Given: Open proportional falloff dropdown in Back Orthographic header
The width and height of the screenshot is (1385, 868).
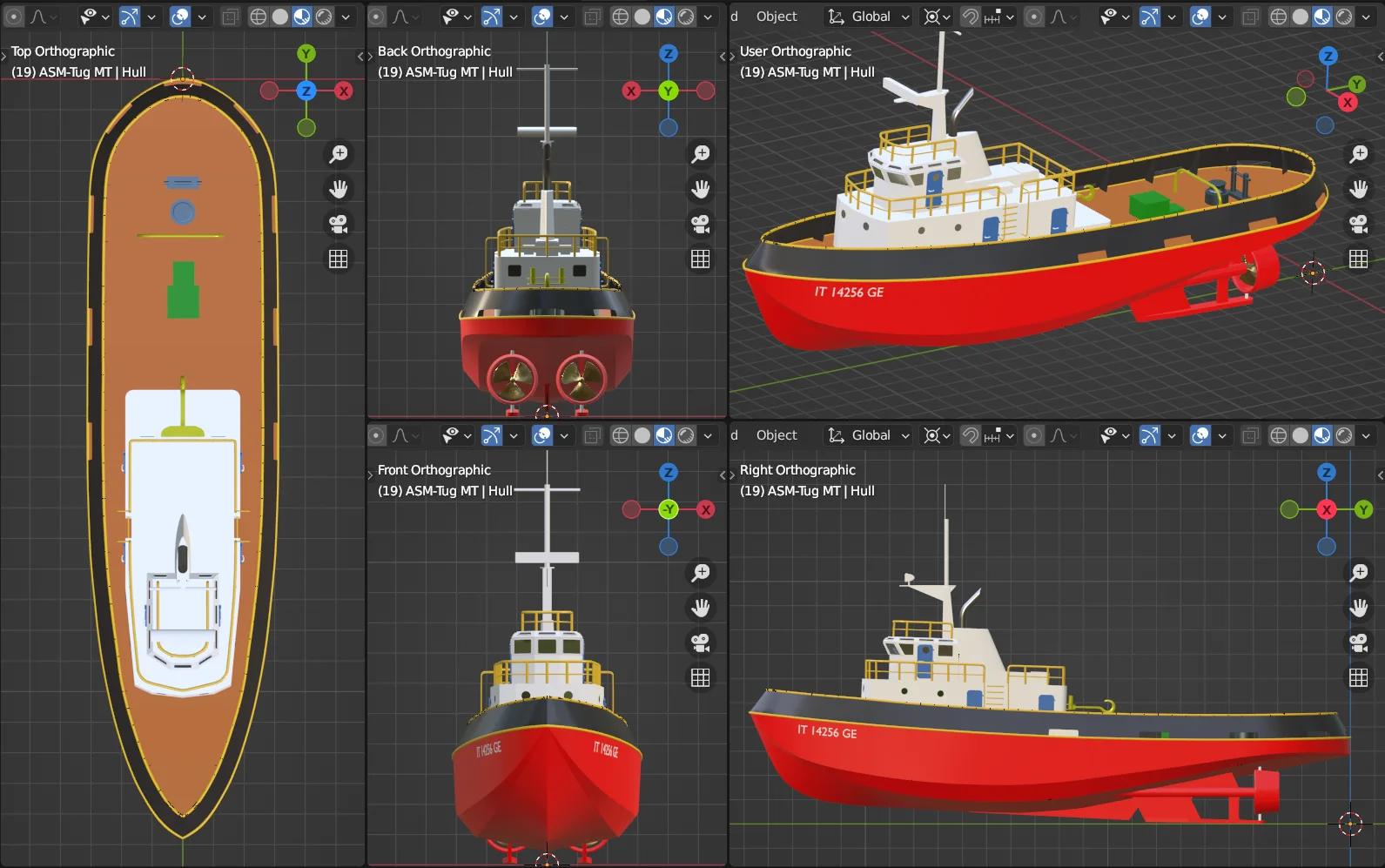Looking at the screenshot, I should pyautogui.click(x=406, y=17).
